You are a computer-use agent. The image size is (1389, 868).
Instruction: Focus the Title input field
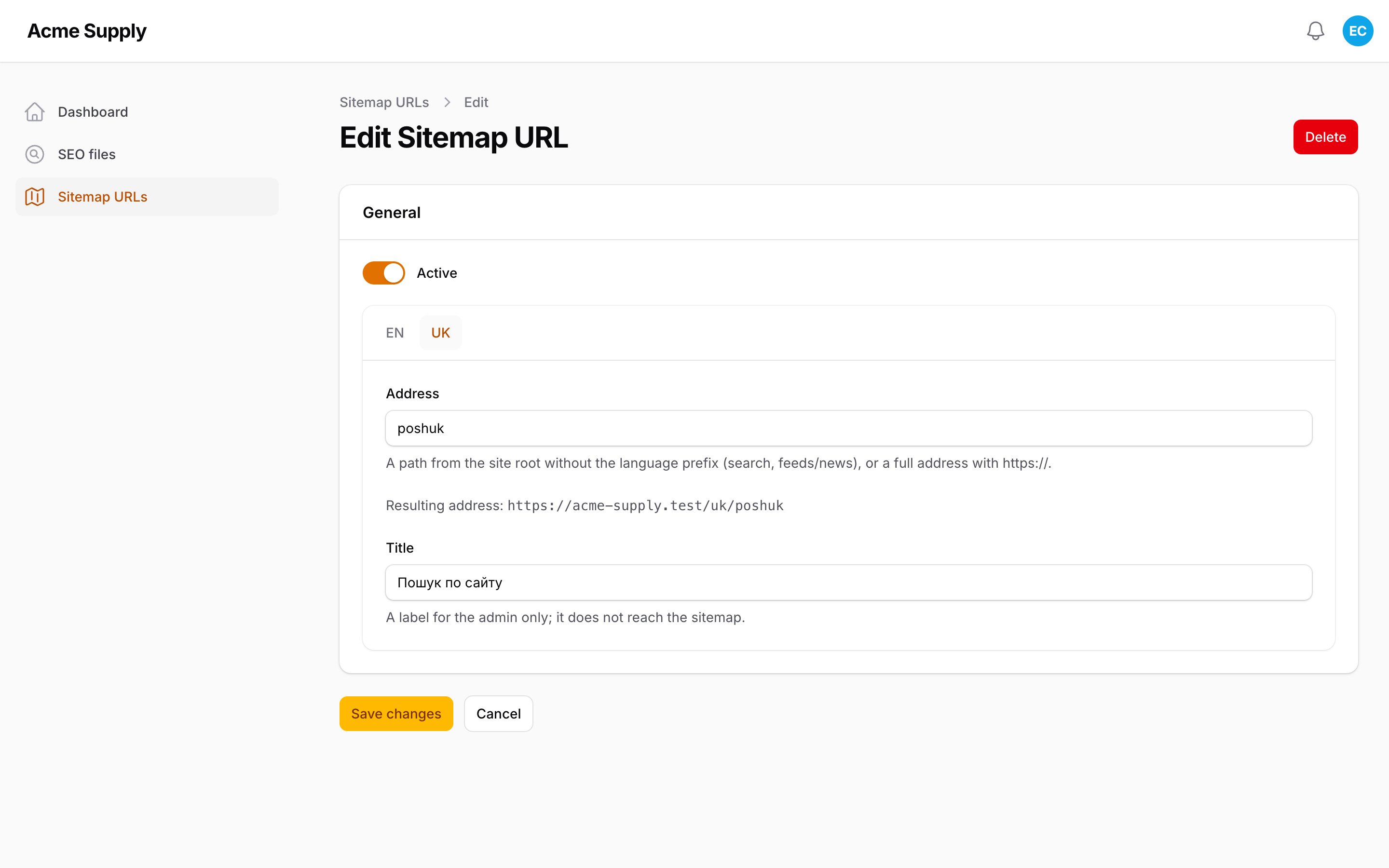point(848,583)
